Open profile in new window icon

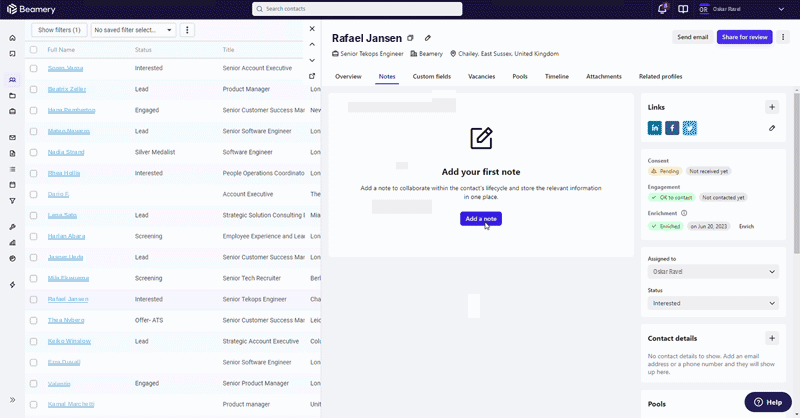coord(312,76)
